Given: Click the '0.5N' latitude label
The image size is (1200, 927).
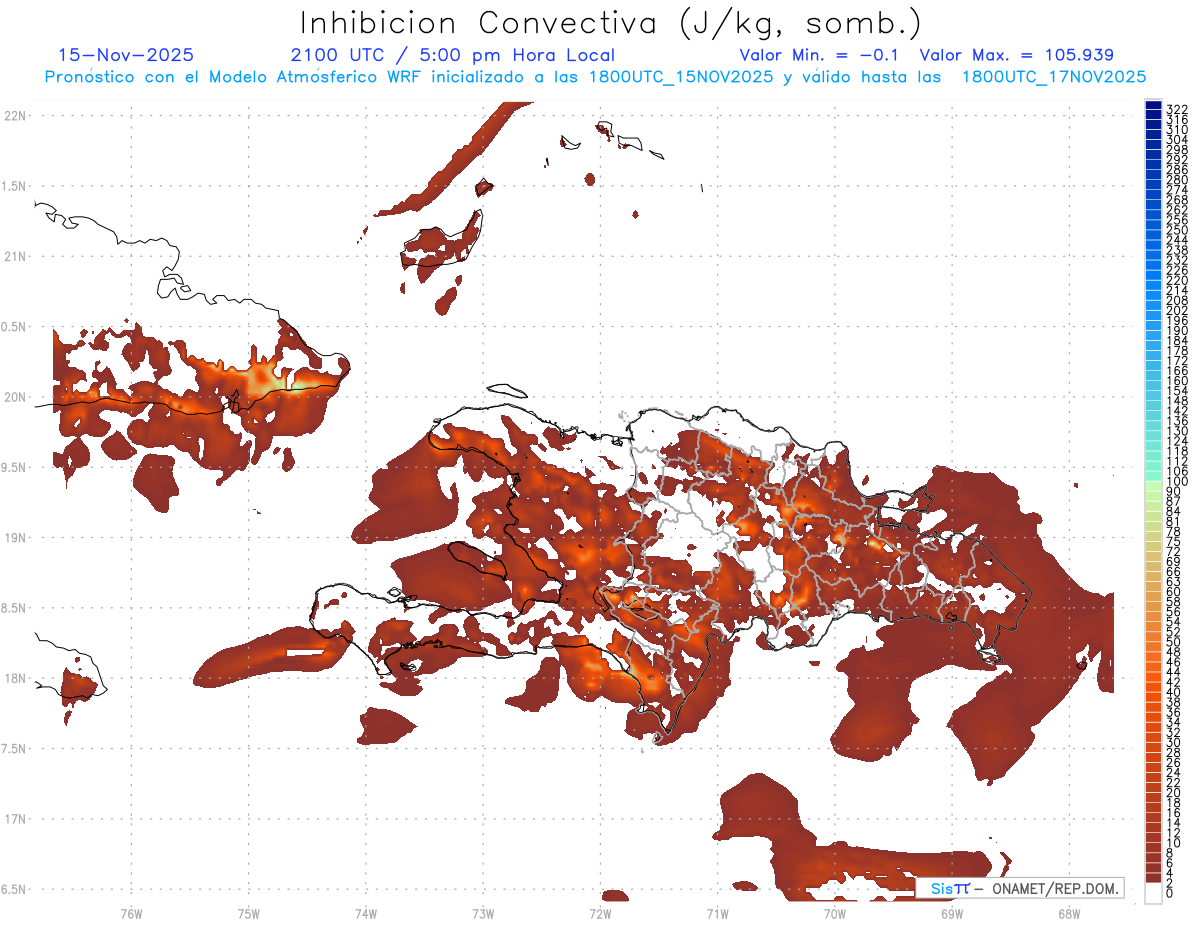Looking at the screenshot, I should click(x=15, y=327).
